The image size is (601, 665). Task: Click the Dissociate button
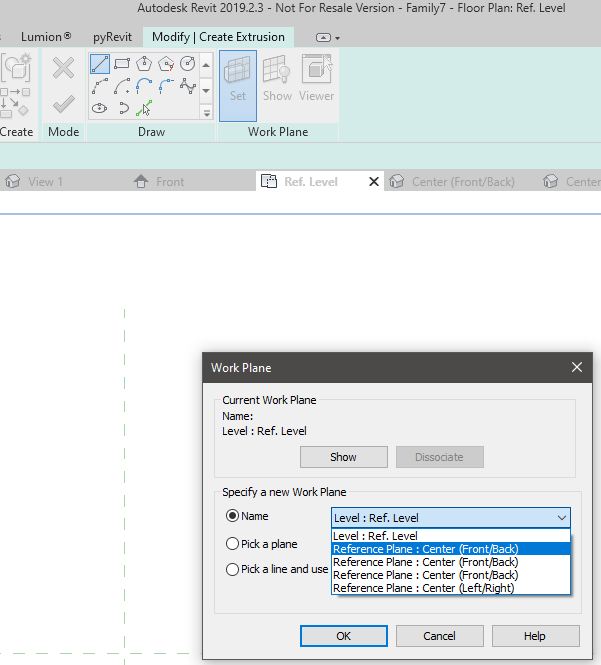(439, 457)
